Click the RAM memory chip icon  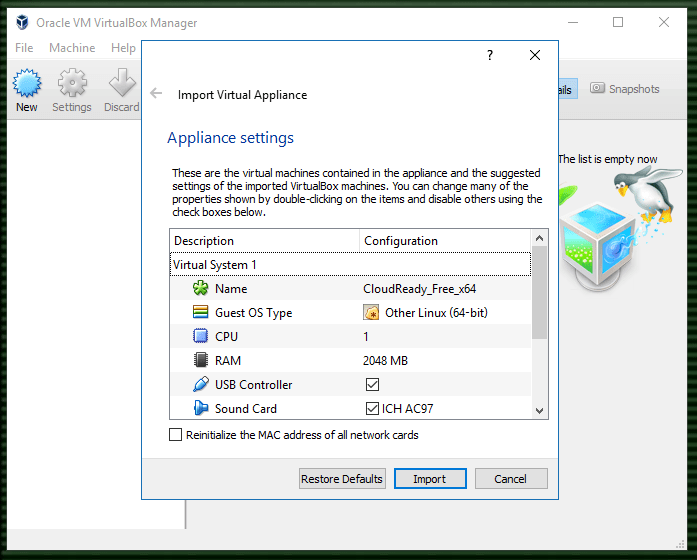click(x=200, y=360)
